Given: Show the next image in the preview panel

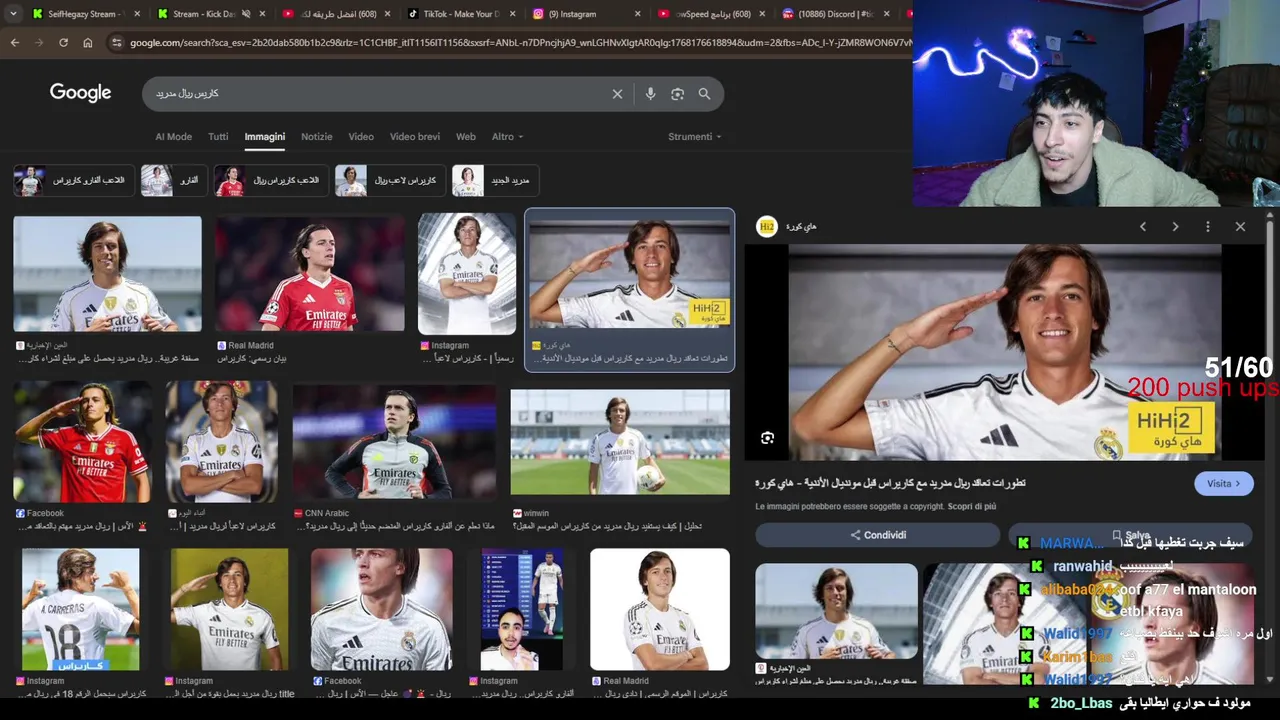Looking at the screenshot, I should coord(1175,227).
